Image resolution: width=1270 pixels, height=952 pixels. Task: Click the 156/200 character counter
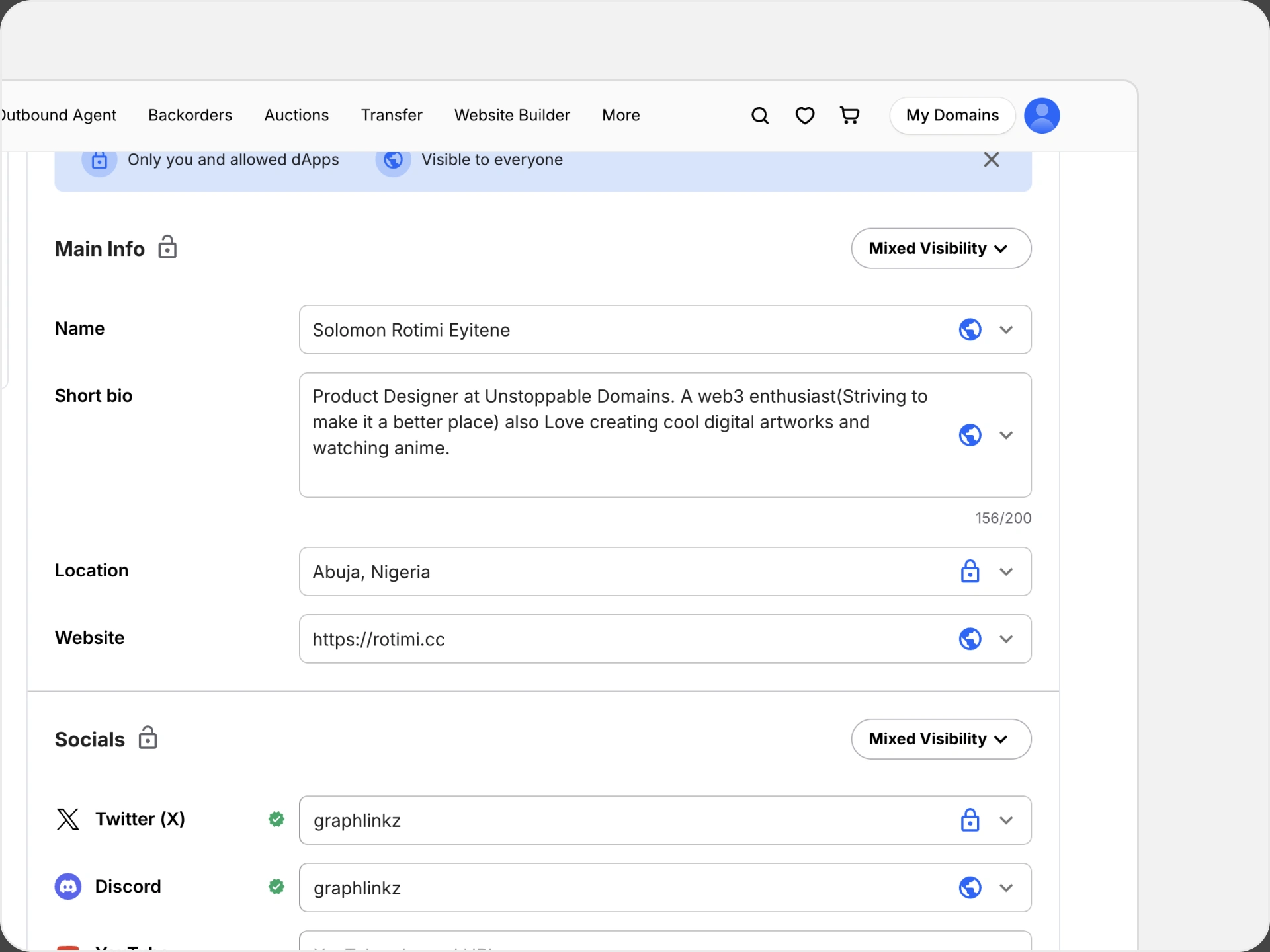pyautogui.click(x=1003, y=518)
